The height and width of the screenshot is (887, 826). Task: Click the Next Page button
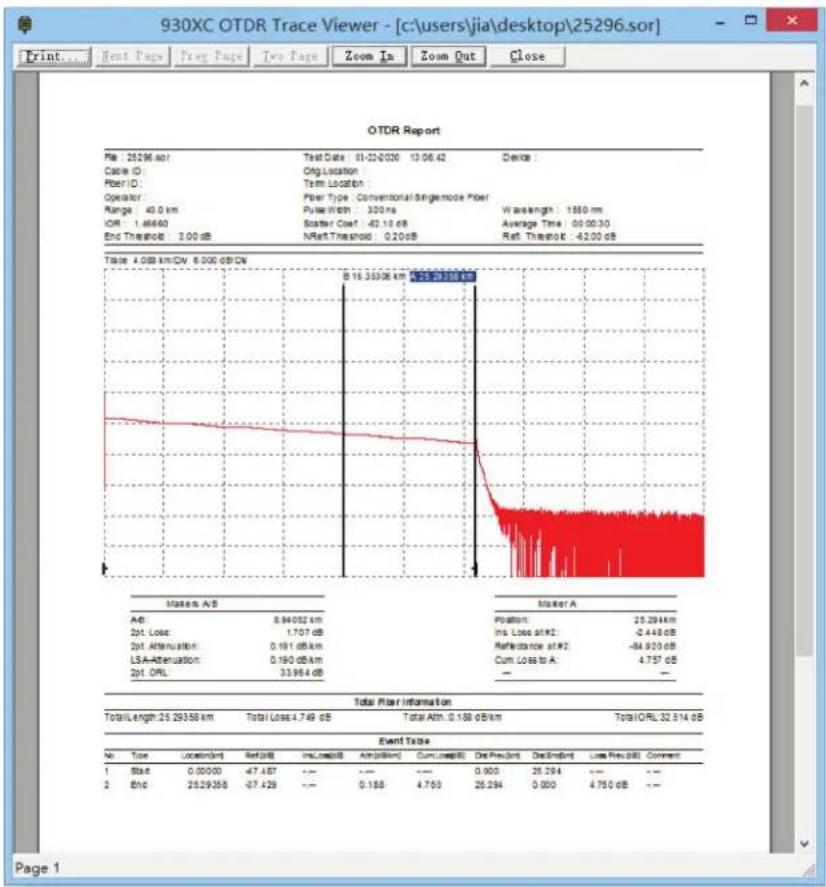[133, 57]
